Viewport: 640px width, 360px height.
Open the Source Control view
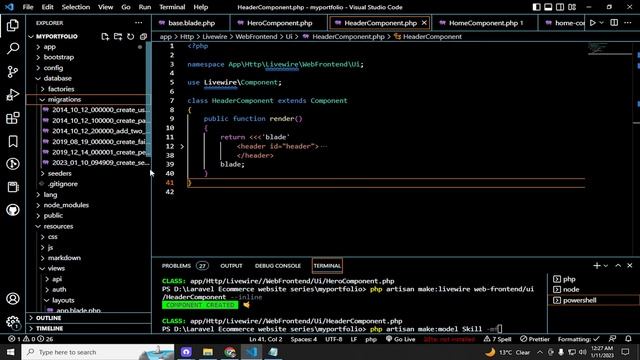coord(13,72)
